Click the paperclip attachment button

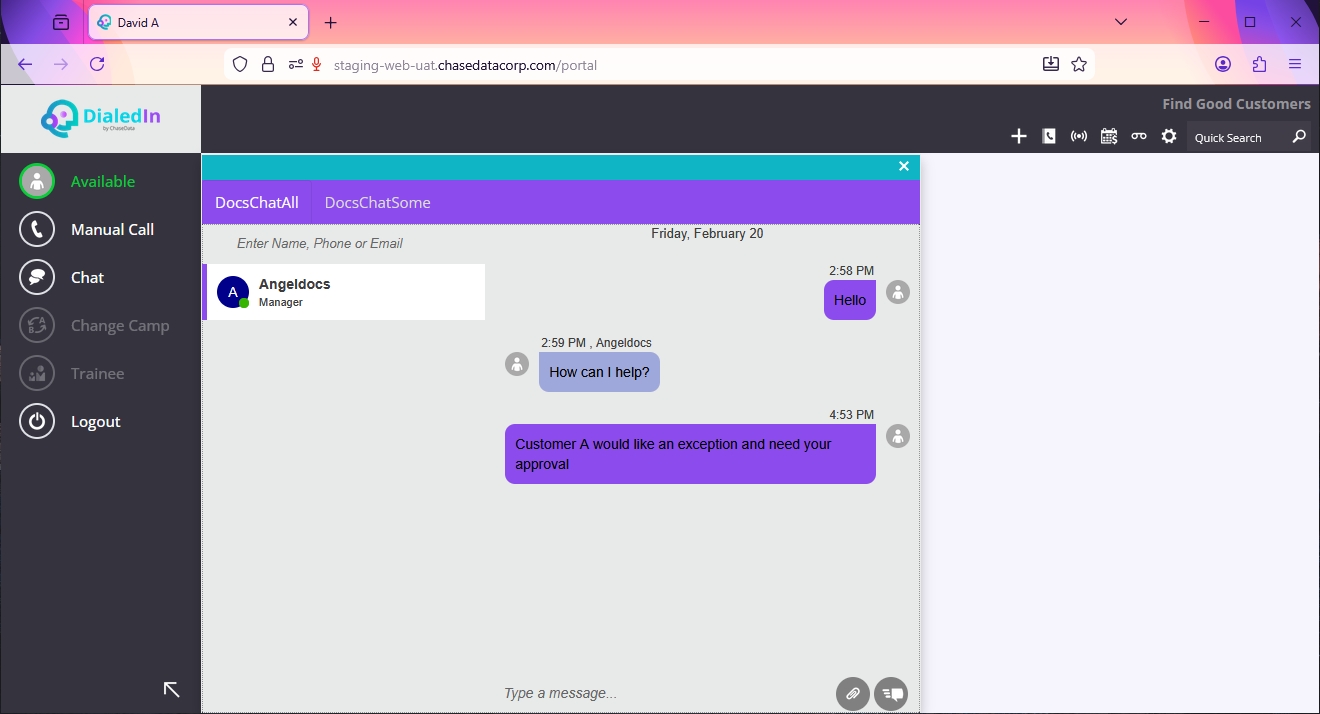853,693
